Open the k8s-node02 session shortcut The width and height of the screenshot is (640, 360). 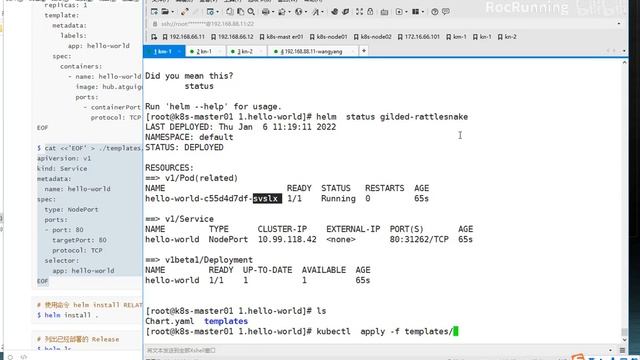[x=372, y=37]
